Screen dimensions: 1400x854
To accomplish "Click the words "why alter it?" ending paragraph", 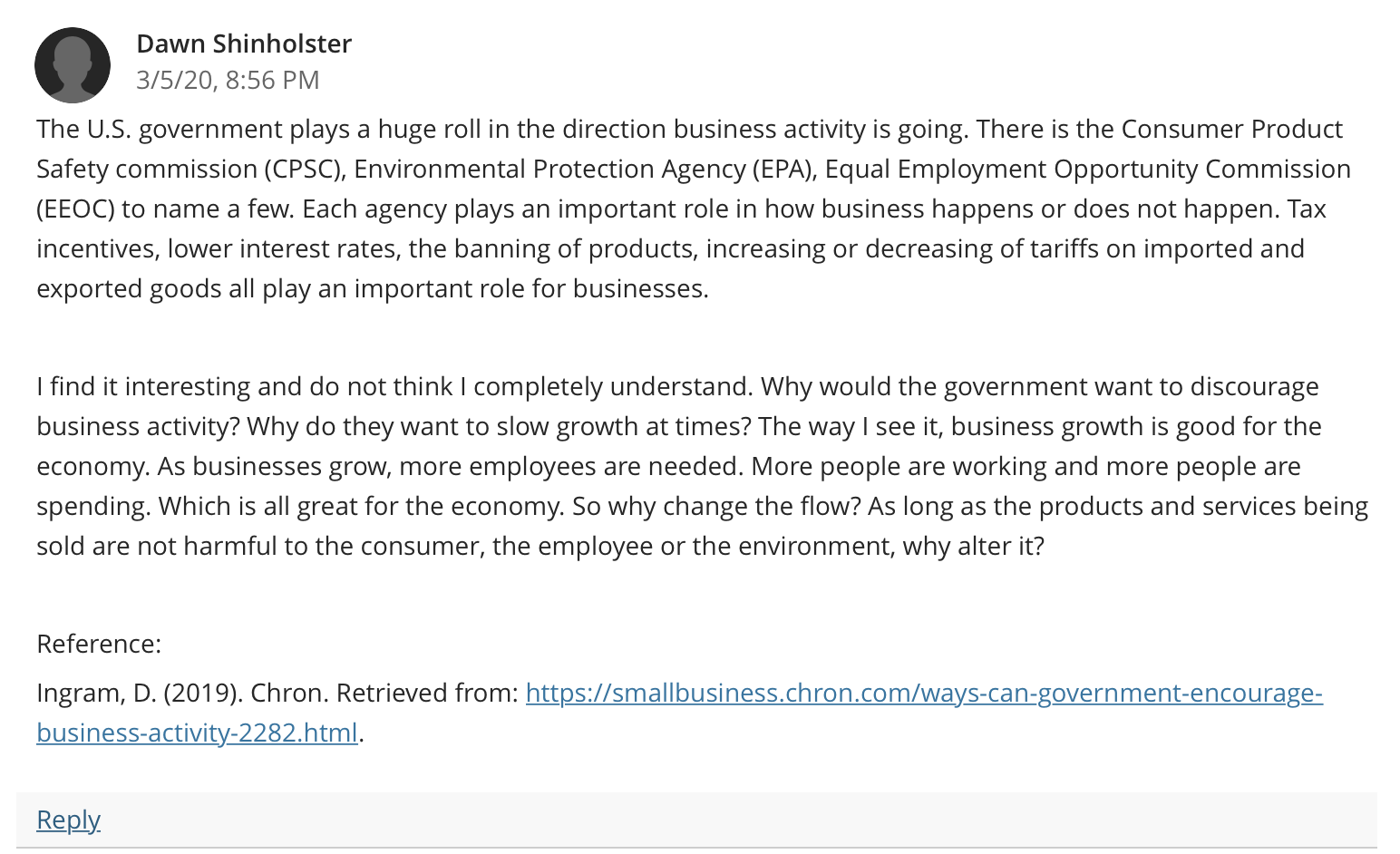I will click(973, 546).
